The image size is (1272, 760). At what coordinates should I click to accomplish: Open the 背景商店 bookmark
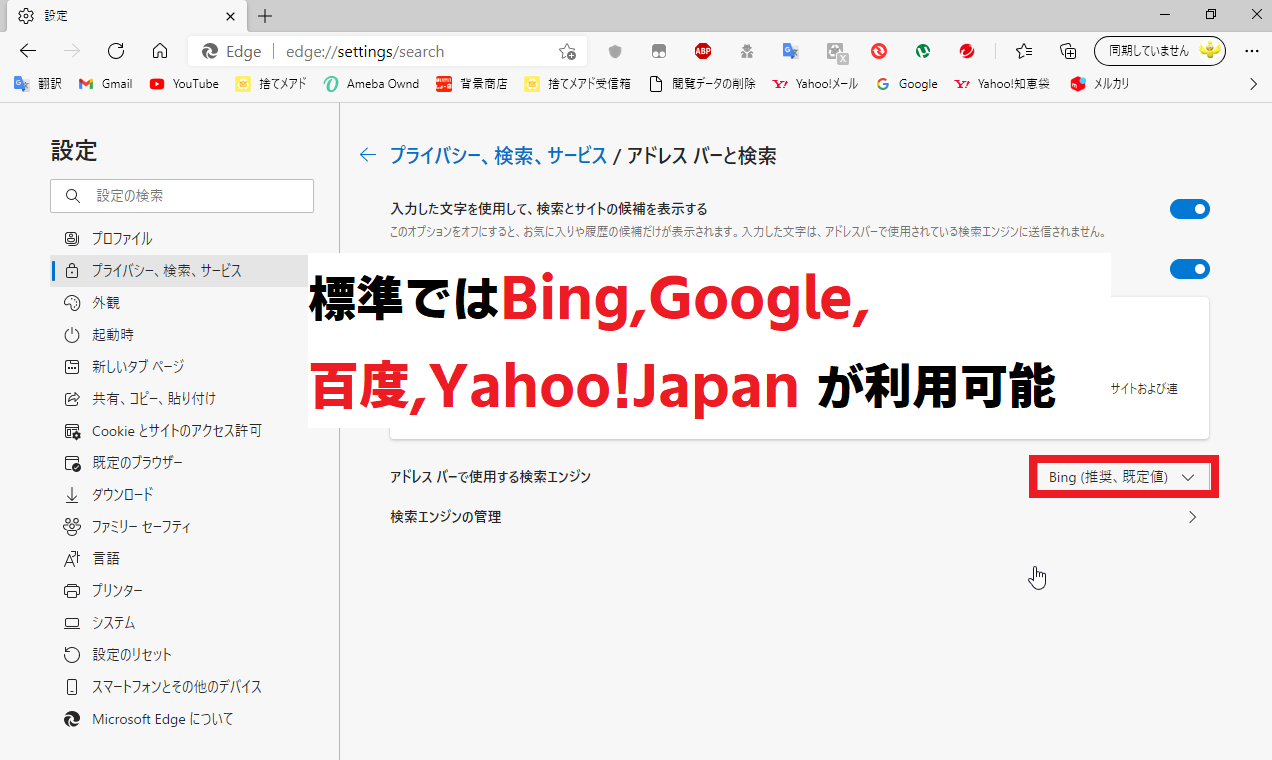pyautogui.click(x=472, y=84)
